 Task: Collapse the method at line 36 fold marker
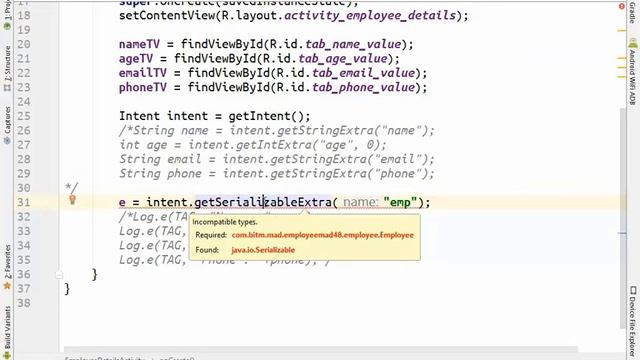[x=59, y=275]
